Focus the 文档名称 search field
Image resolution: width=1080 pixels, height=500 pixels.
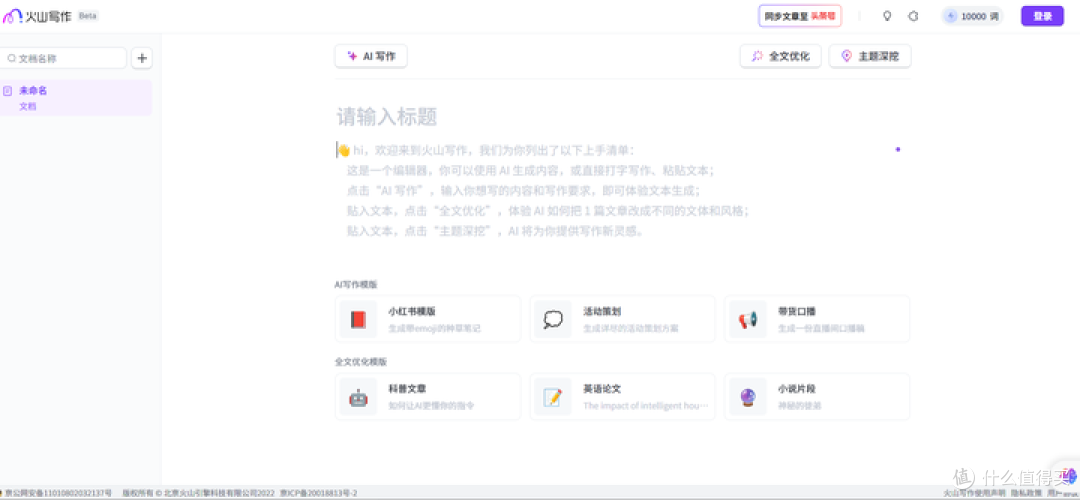pyautogui.click(x=63, y=59)
